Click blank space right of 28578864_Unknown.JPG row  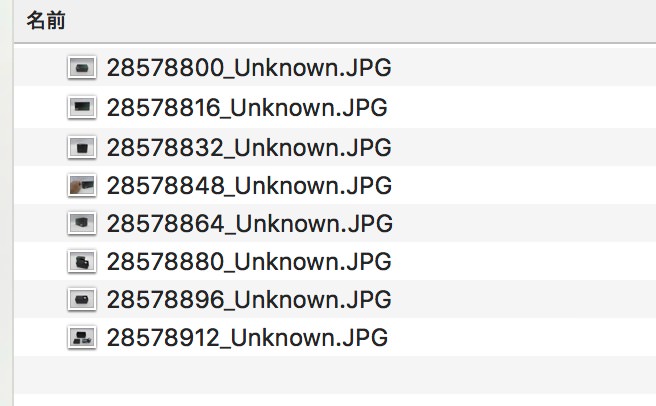tap(523, 223)
